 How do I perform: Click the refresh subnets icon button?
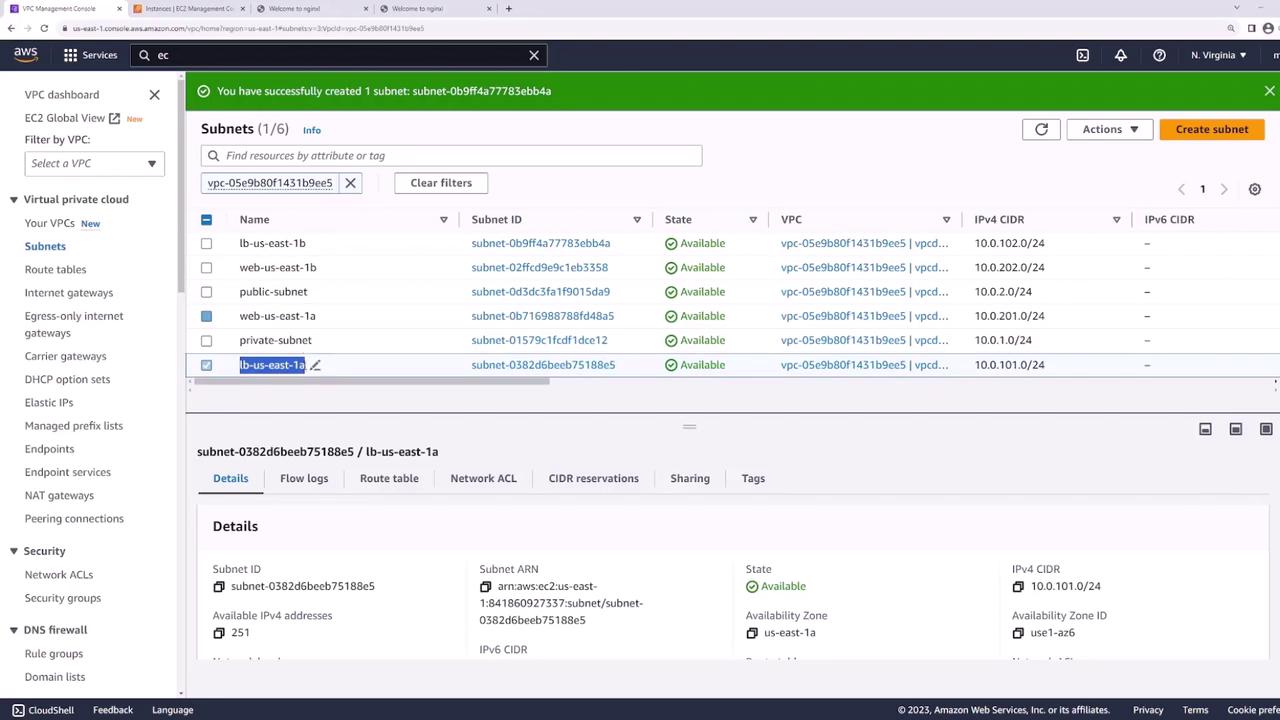(x=1041, y=129)
